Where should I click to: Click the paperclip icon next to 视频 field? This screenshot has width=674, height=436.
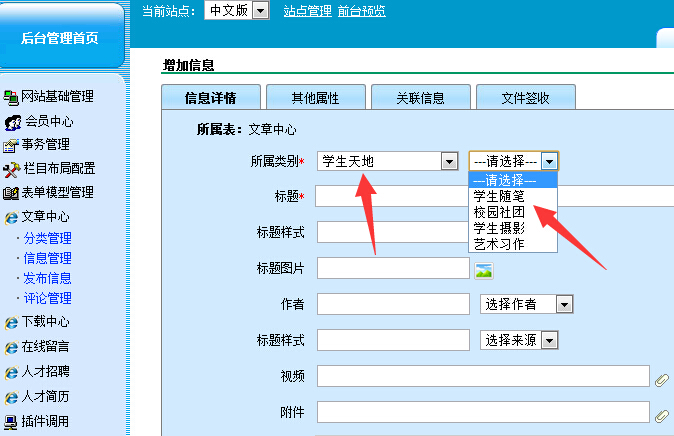pos(661,379)
